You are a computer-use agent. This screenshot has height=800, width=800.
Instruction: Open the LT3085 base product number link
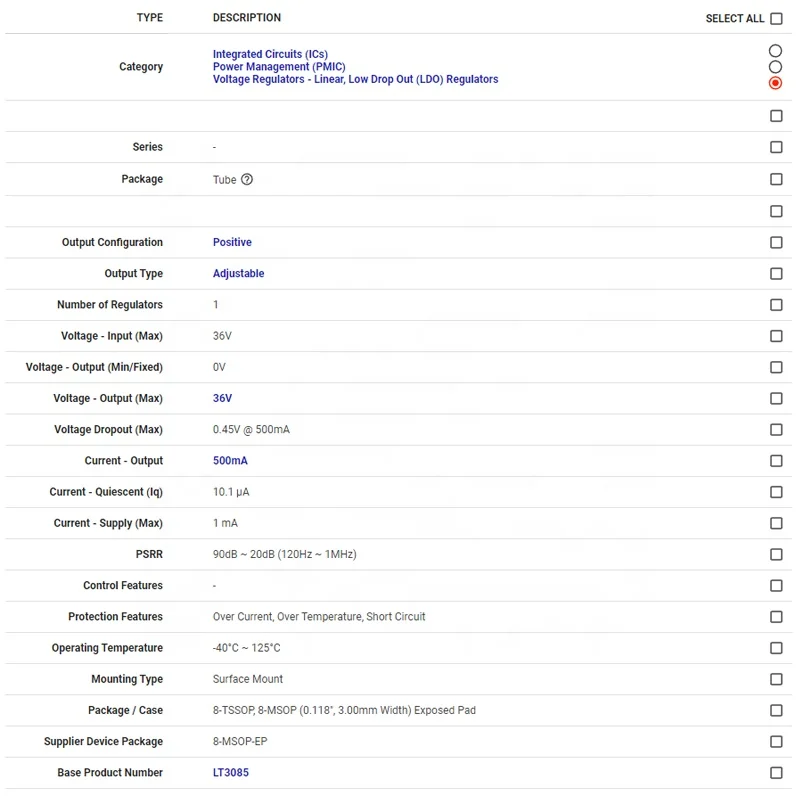tap(230, 773)
